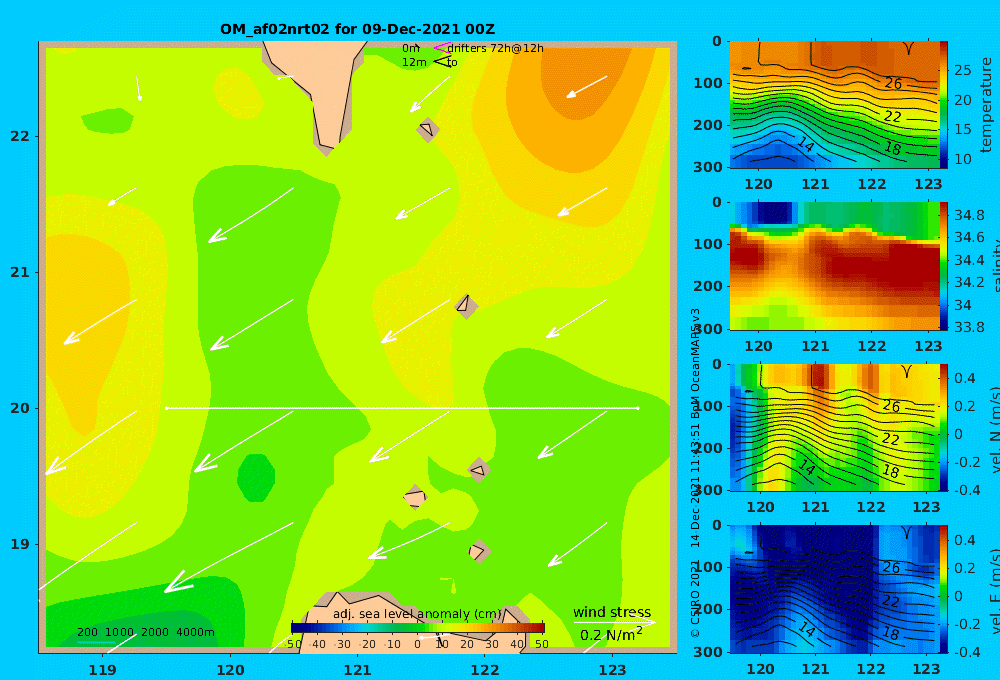Viewport: 1000px width, 680px height.
Task: Click the '0.2 N/m²' value
Action: [x=611, y=635]
